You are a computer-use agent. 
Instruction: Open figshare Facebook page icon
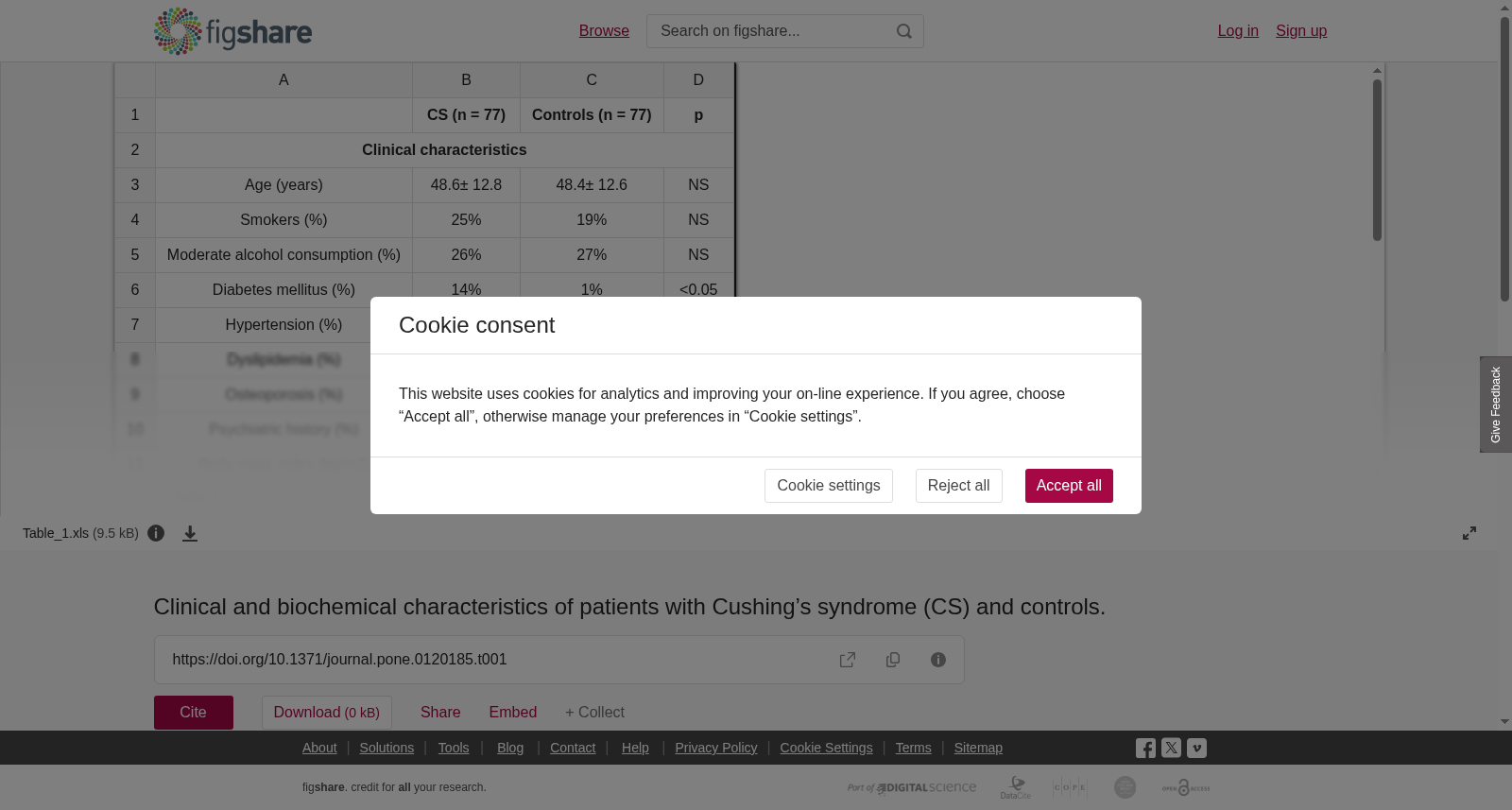1145,748
